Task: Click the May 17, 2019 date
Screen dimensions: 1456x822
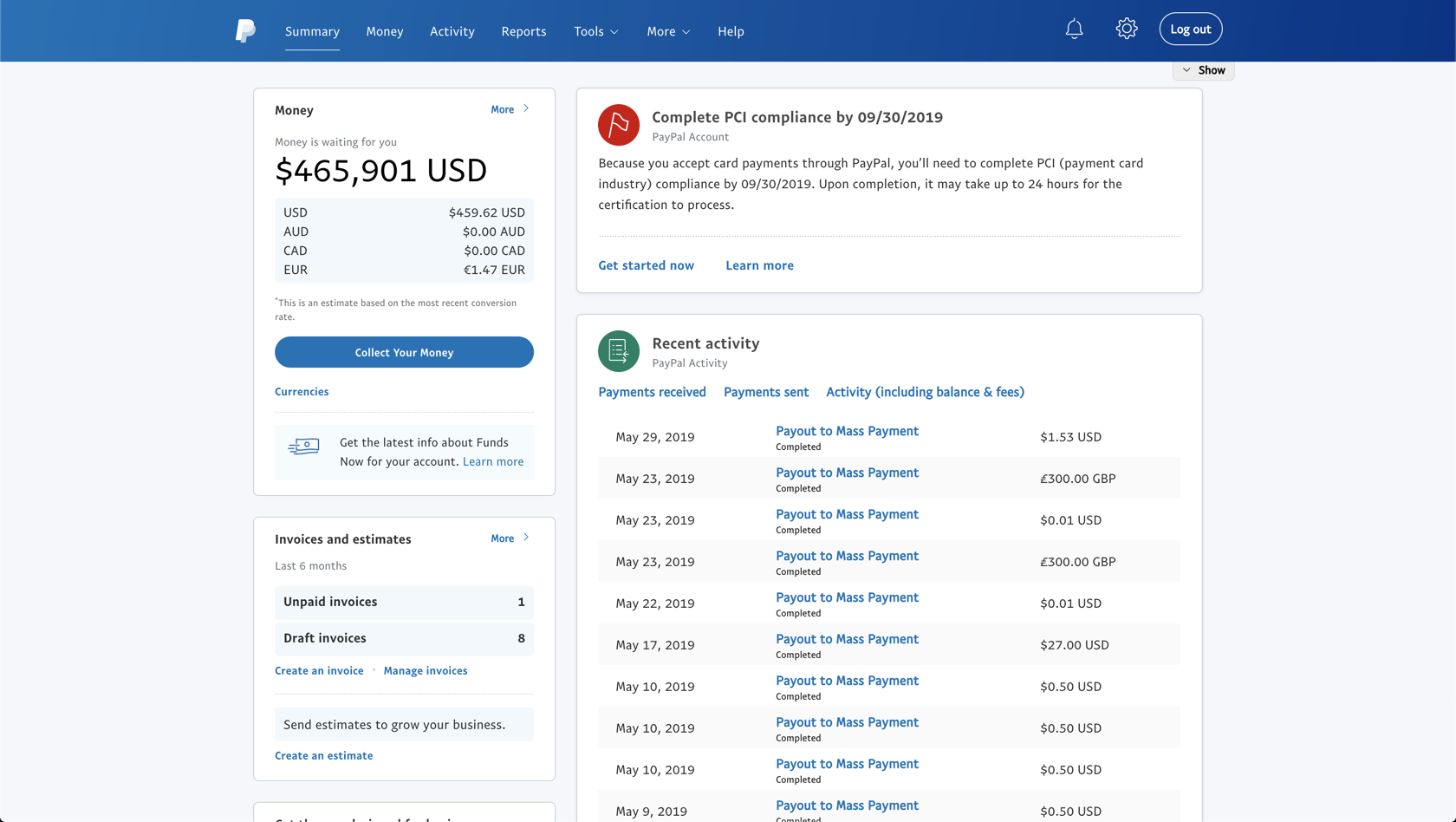Action: 655,645
